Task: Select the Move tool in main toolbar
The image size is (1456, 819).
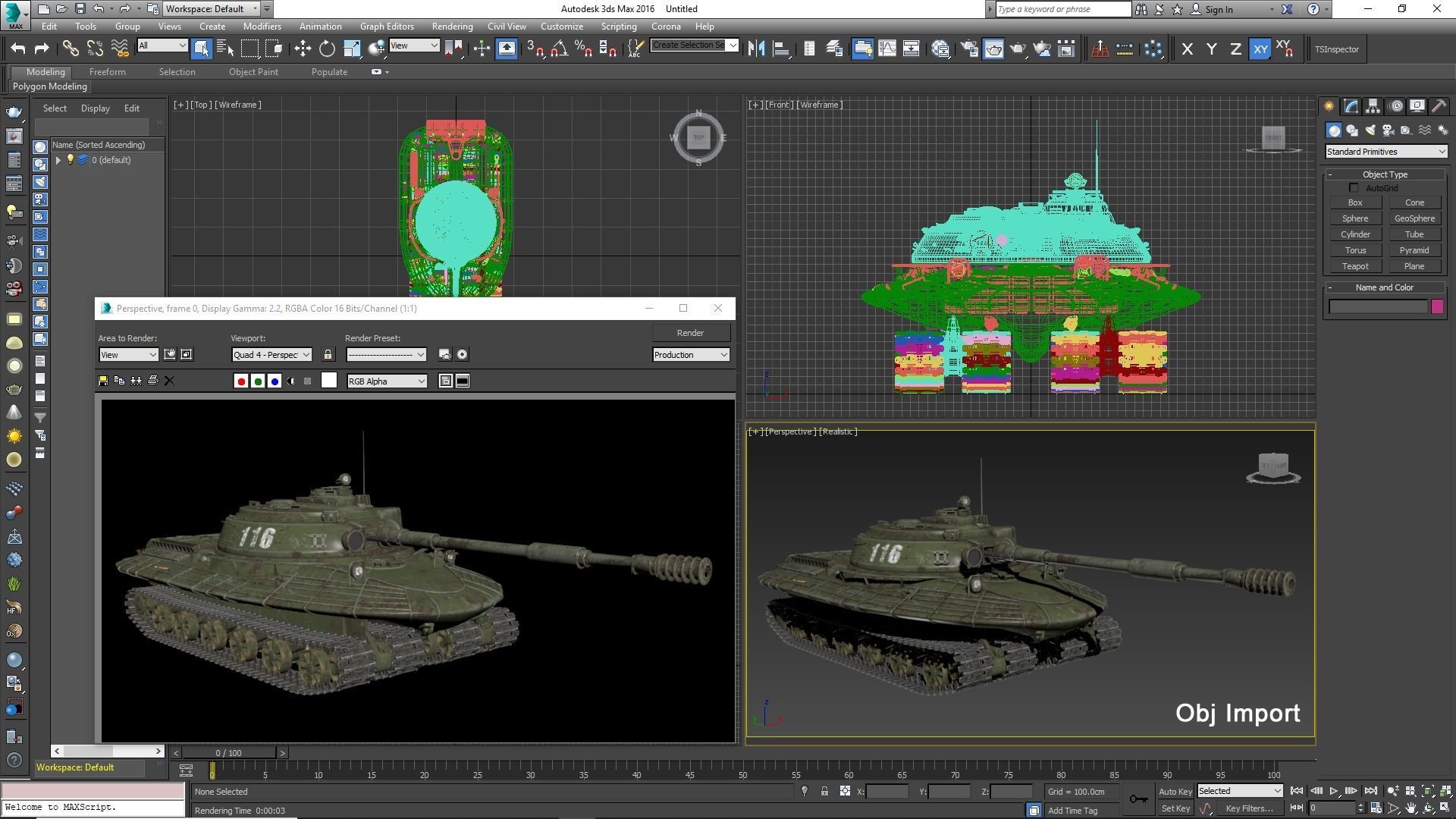Action: (303, 49)
